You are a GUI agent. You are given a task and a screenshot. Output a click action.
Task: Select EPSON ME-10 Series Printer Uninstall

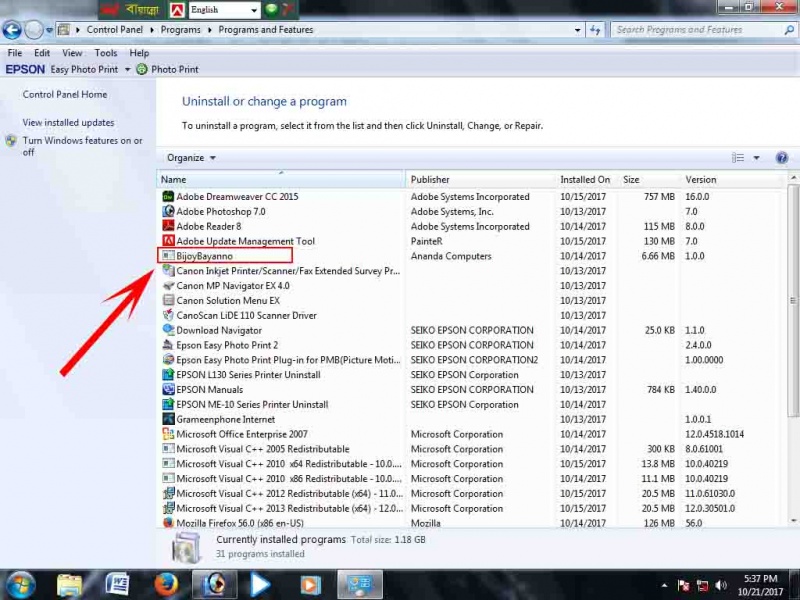(x=472, y=405)
